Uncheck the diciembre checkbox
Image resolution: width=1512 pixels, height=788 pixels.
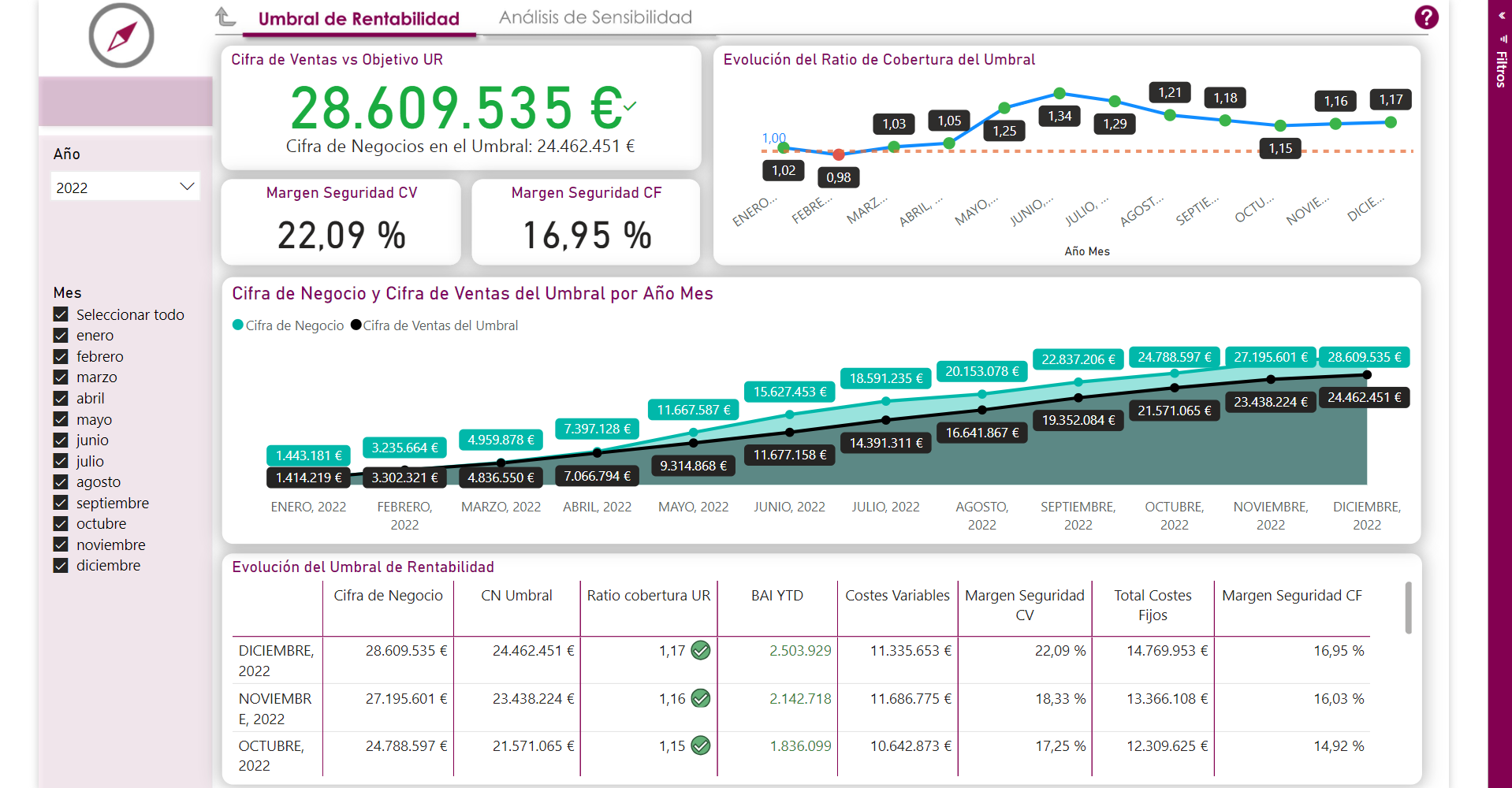(61, 565)
